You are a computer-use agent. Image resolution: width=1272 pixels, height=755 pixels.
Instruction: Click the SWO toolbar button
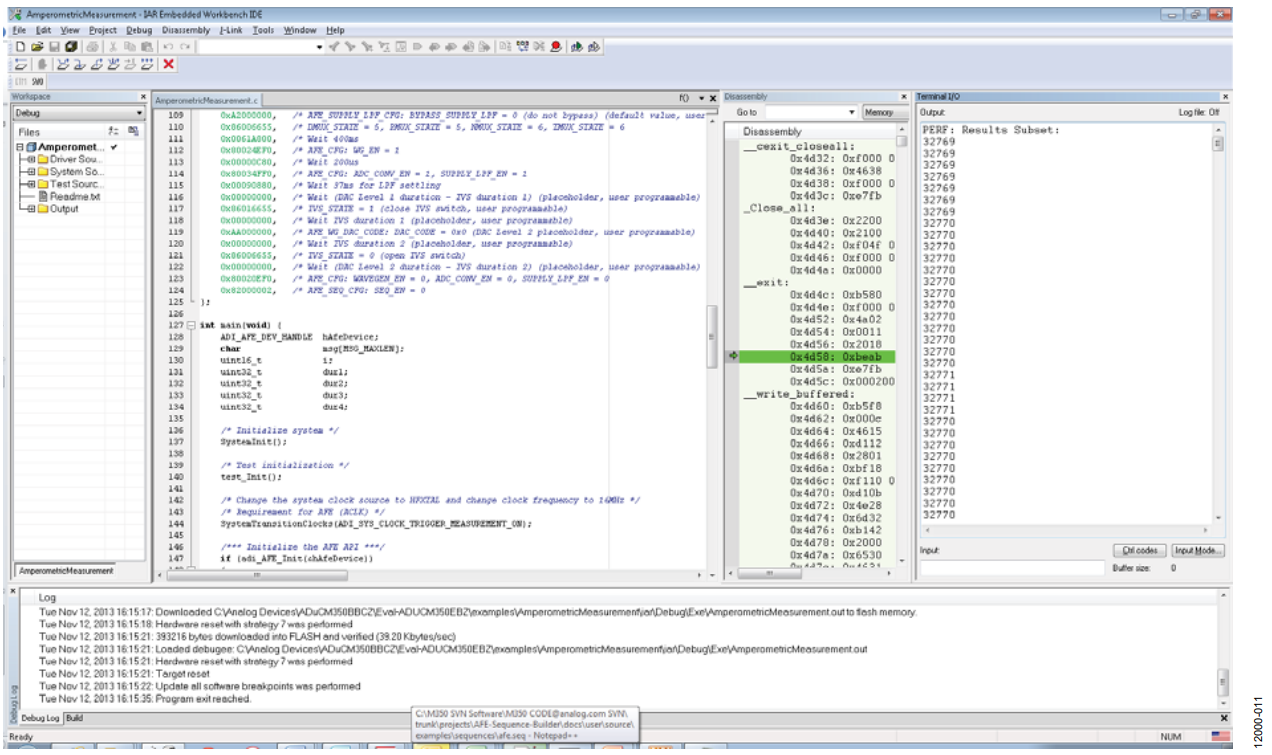pyautogui.click(x=37, y=82)
